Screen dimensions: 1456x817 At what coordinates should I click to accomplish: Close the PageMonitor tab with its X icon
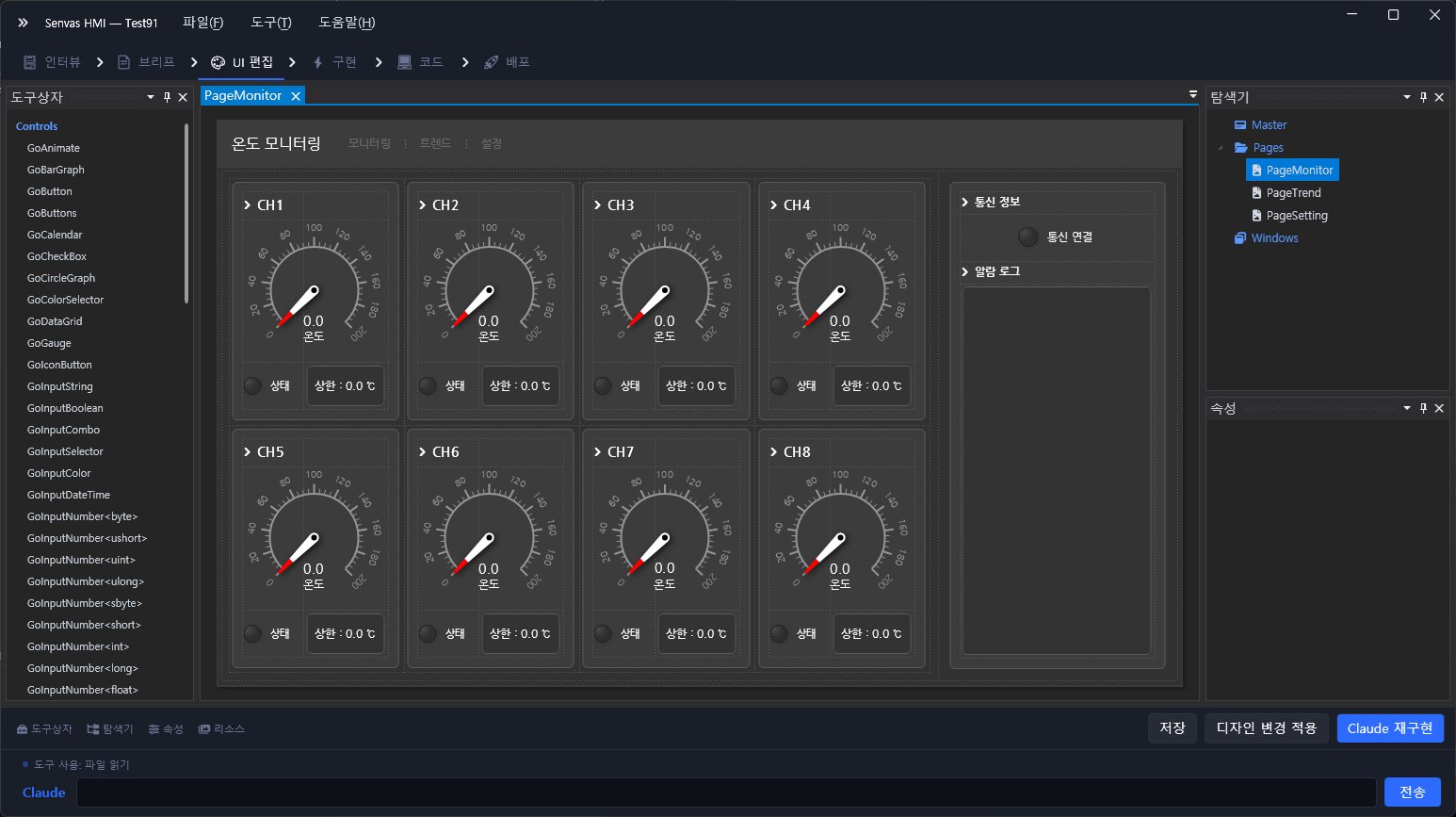(x=296, y=96)
